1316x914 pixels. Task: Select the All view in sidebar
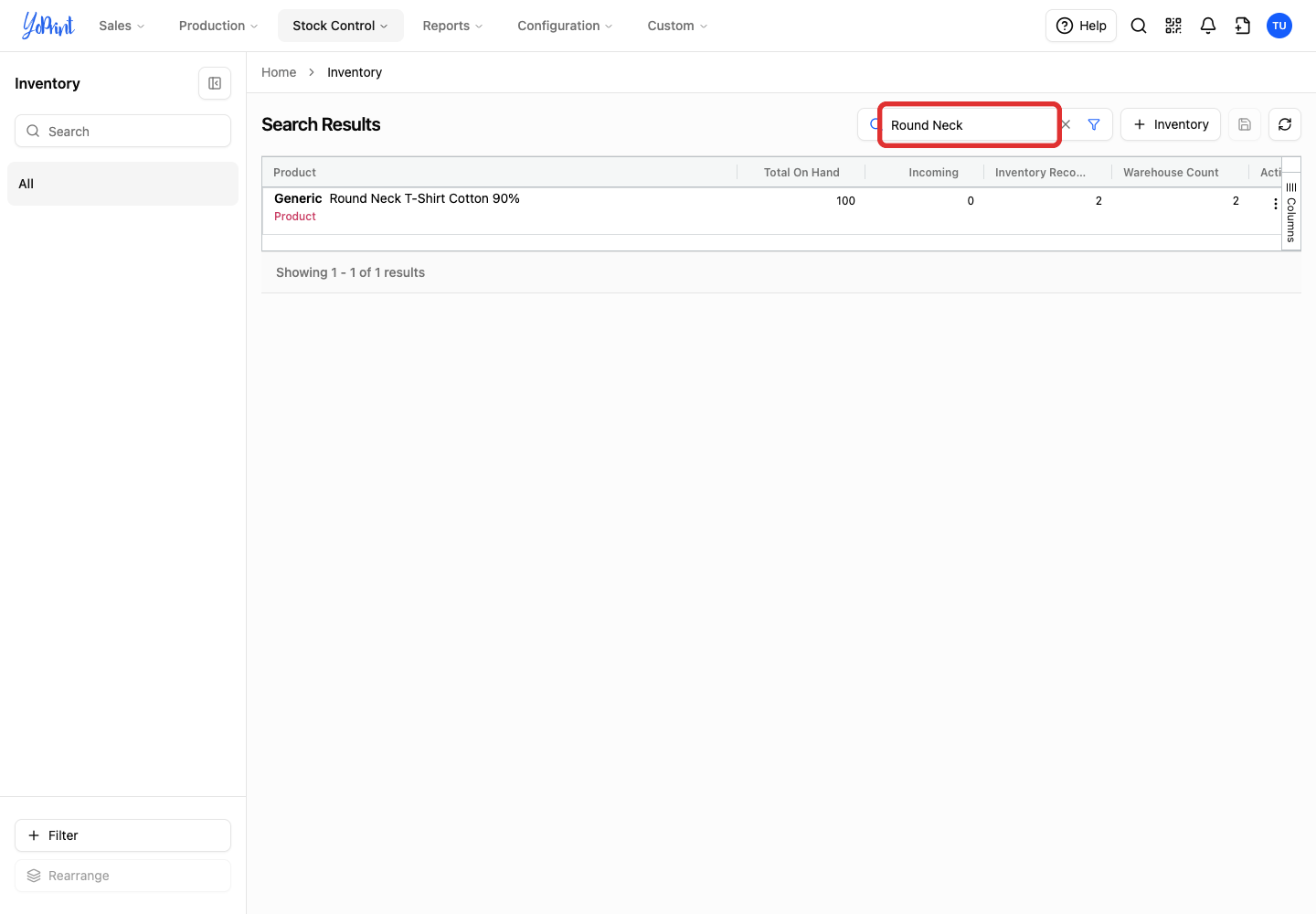click(x=122, y=184)
